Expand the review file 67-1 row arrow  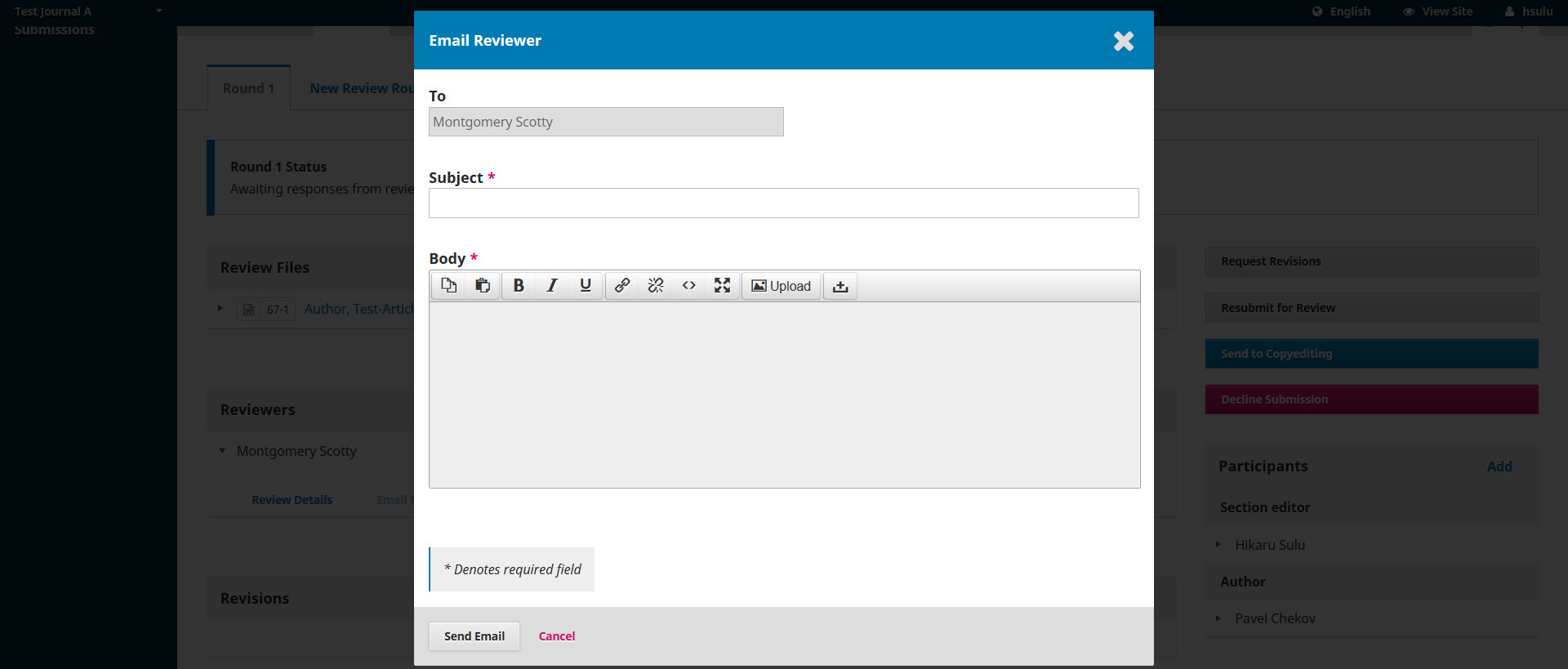coord(220,309)
